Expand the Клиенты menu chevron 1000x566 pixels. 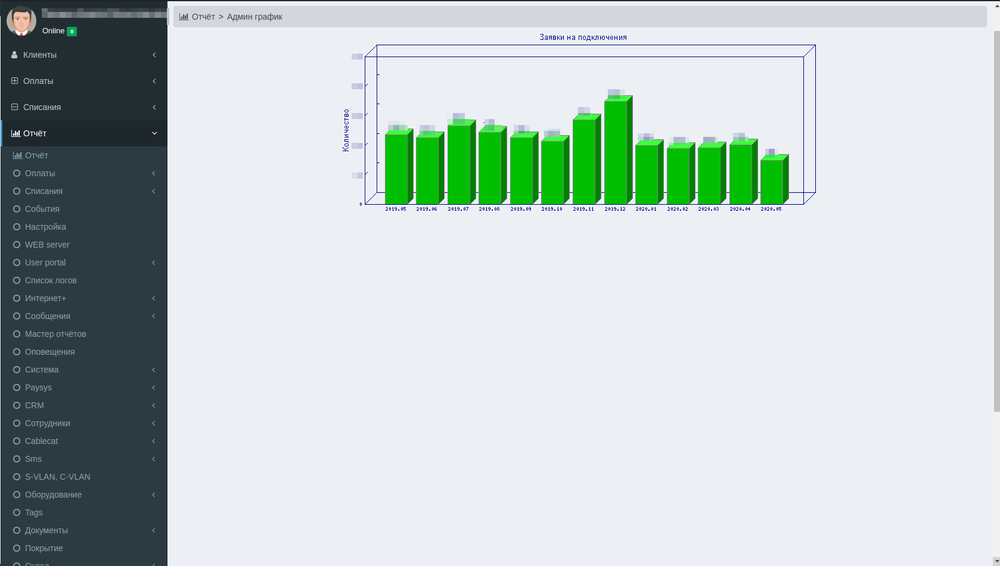[x=154, y=55]
